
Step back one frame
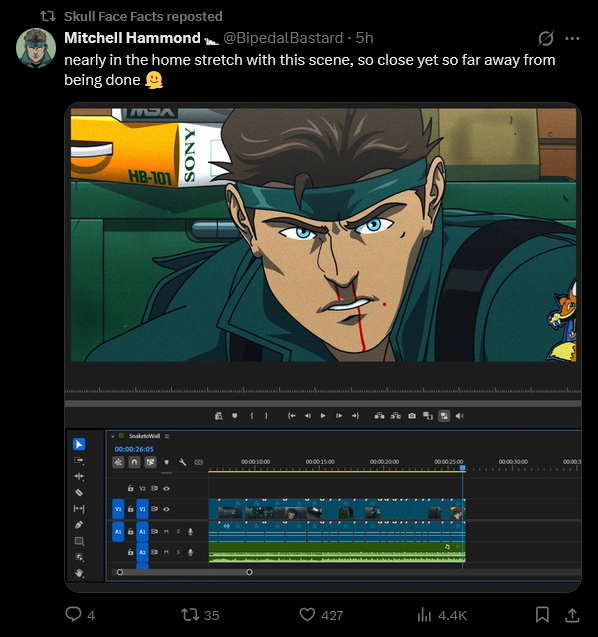coord(308,416)
